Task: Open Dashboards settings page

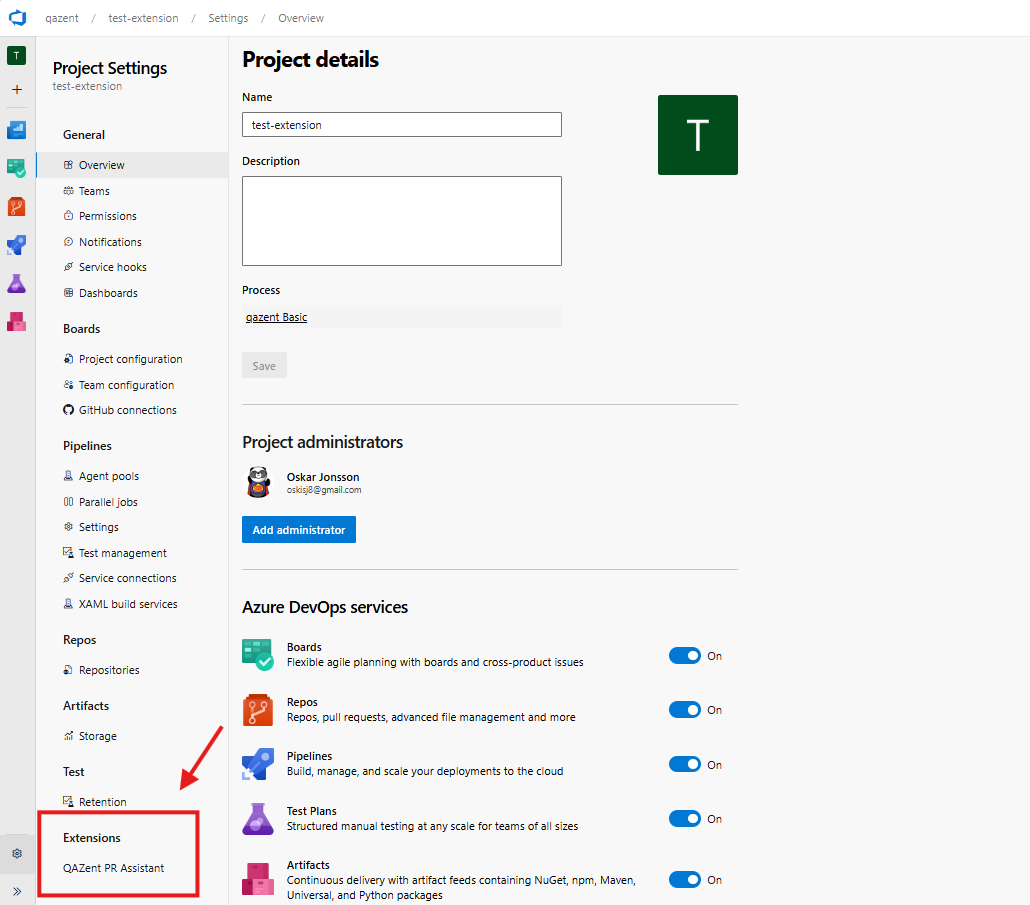Action: click(132, 293)
